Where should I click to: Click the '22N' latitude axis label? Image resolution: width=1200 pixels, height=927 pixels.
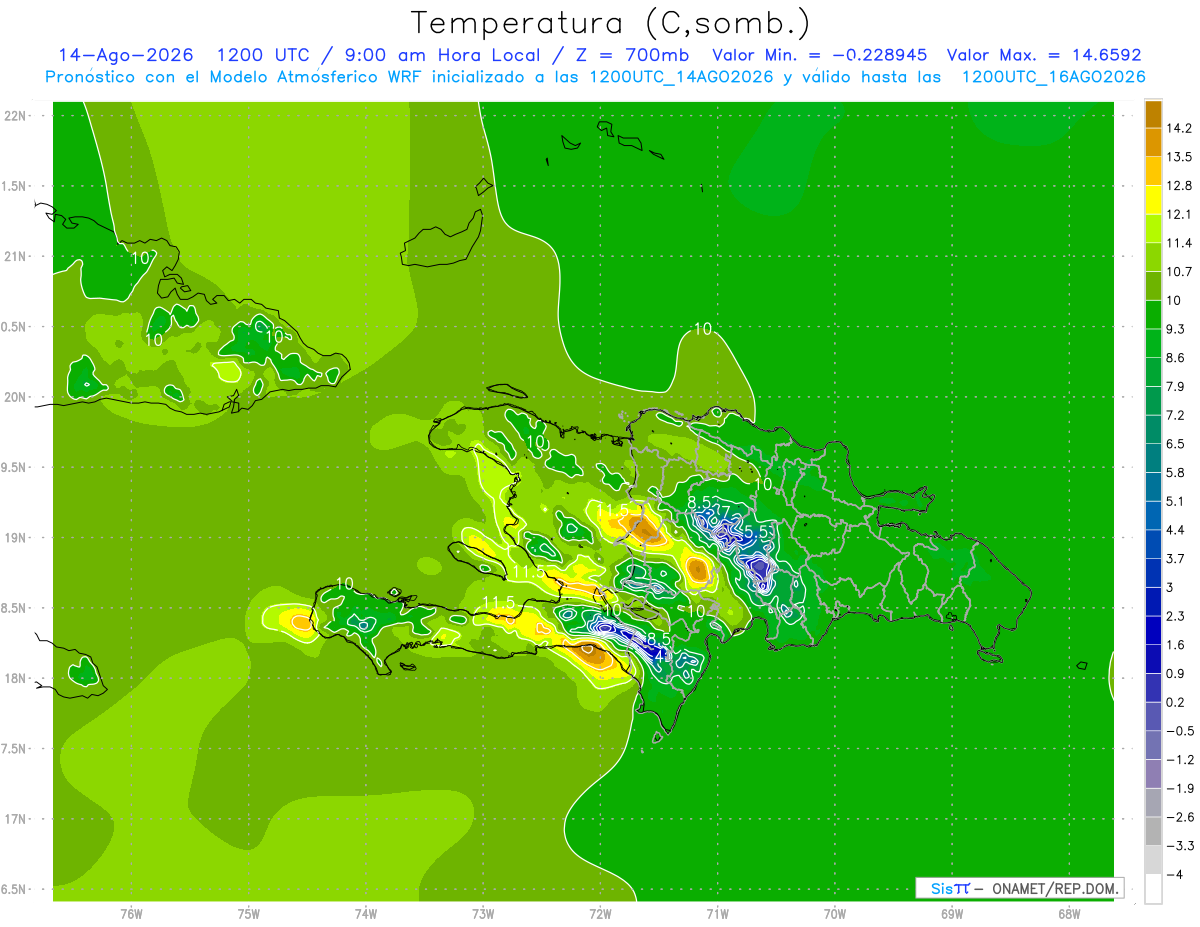(16, 116)
